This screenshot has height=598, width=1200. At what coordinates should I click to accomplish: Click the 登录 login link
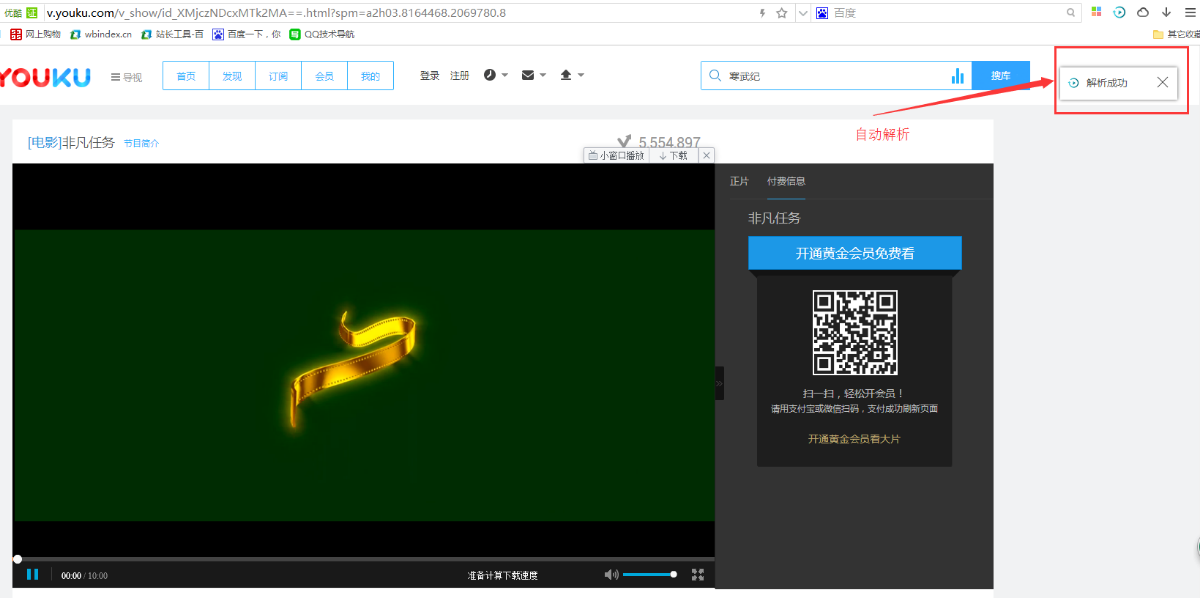(430, 76)
